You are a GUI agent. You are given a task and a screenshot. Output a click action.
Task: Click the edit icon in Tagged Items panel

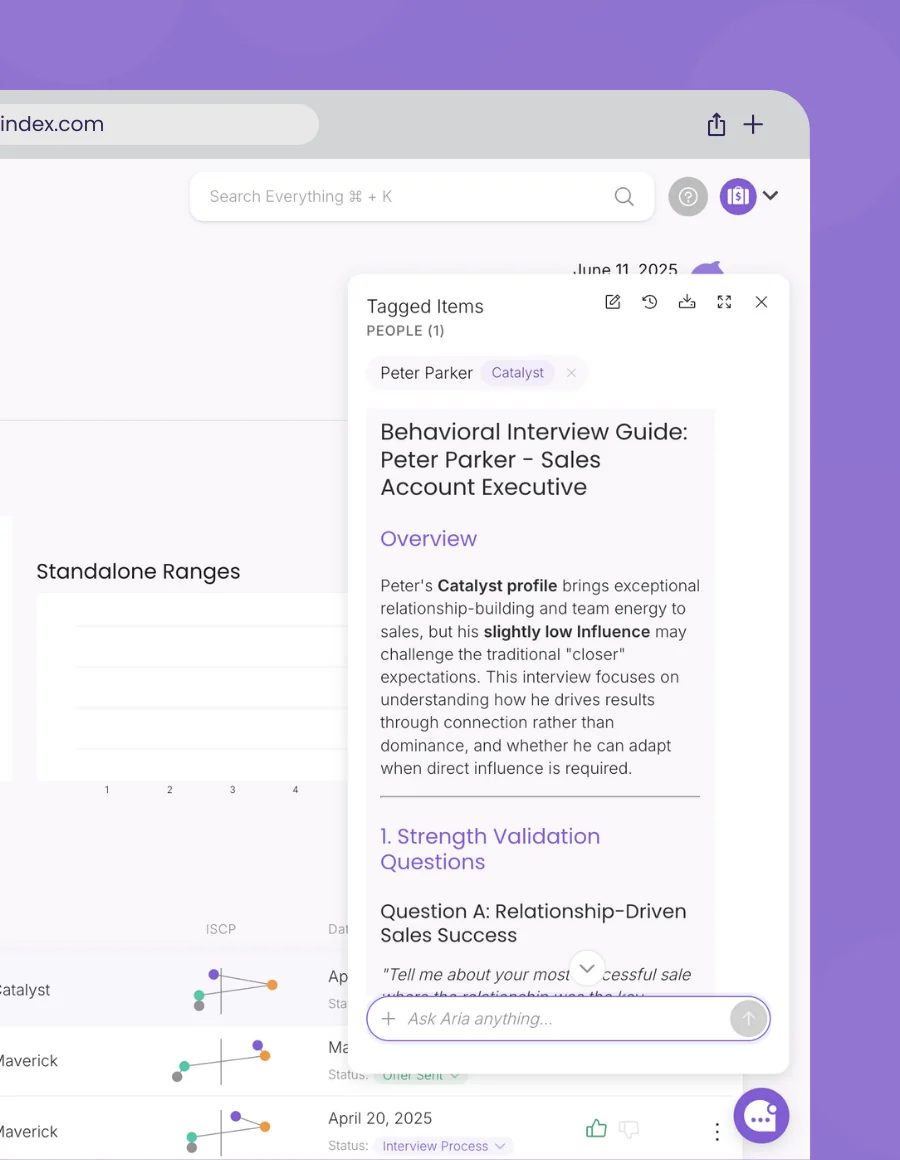pyautogui.click(x=612, y=302)
